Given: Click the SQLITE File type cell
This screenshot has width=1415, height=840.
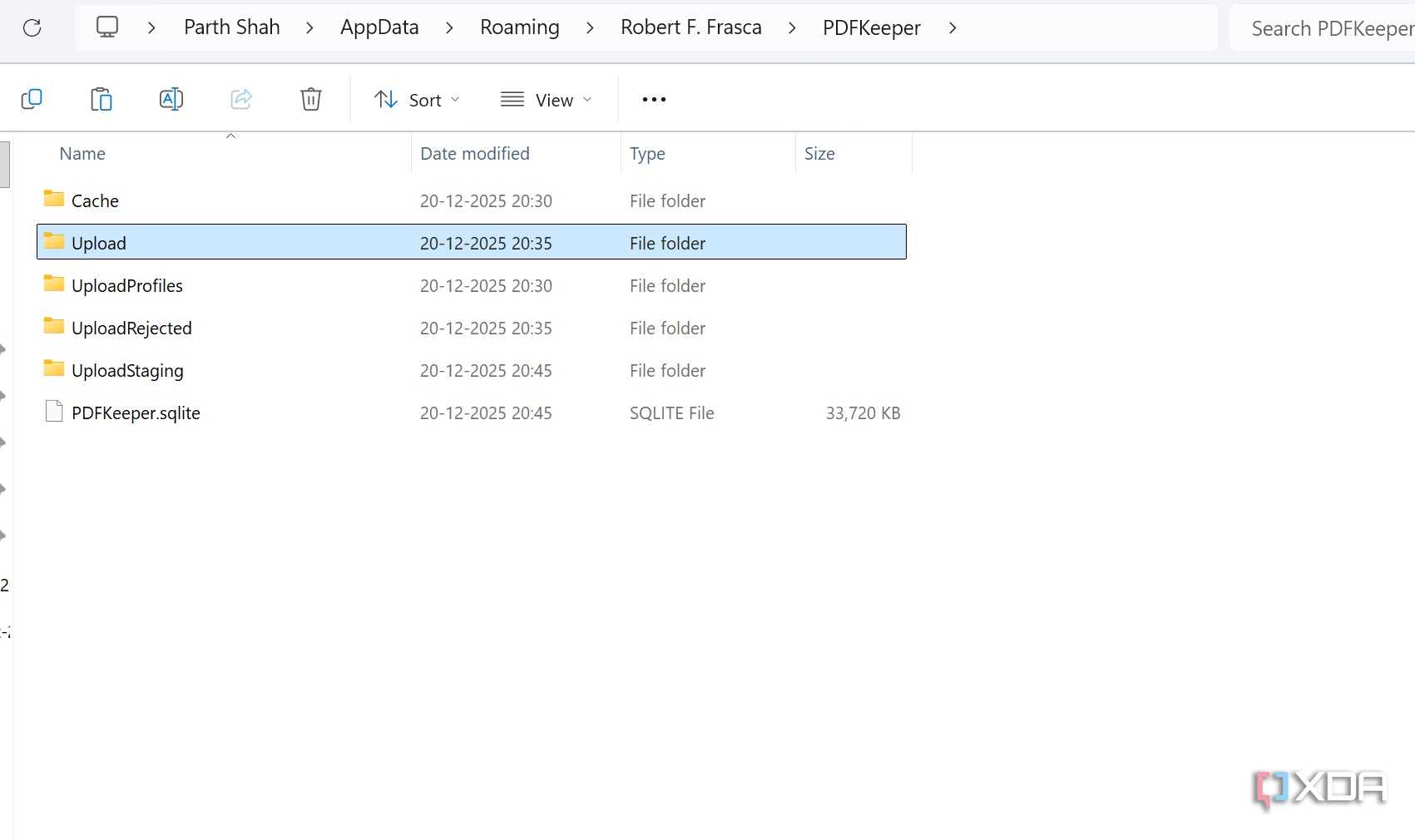Looking at the screenshot, I should tap(672, 413).
